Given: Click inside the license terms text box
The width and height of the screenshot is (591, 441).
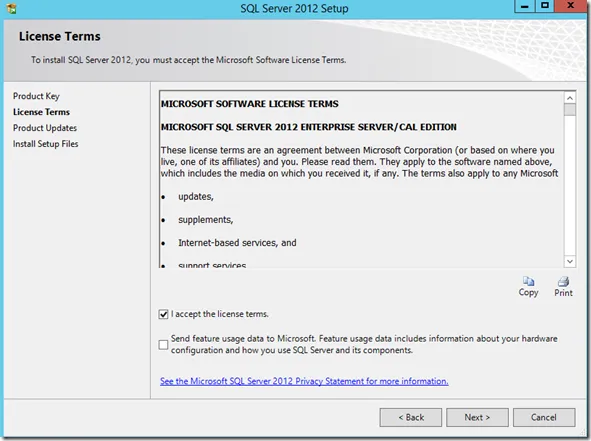Looking at the screenshot, I should 362,179.
